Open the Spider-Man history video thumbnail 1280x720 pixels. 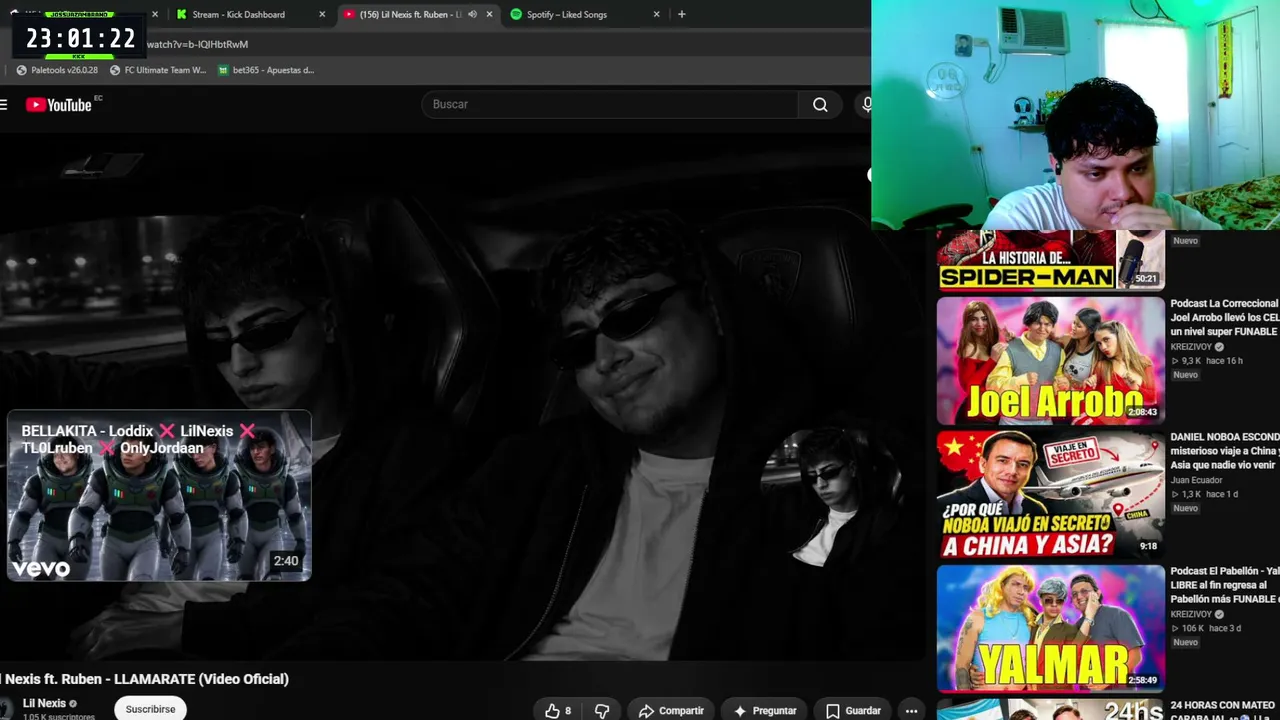click(1050, 260)
